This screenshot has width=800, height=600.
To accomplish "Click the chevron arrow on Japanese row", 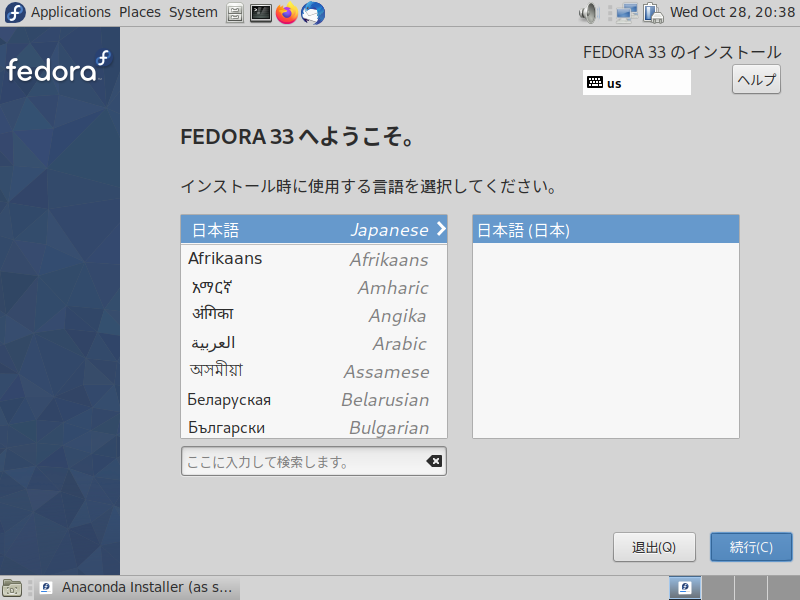I will [x=441, y=229].
